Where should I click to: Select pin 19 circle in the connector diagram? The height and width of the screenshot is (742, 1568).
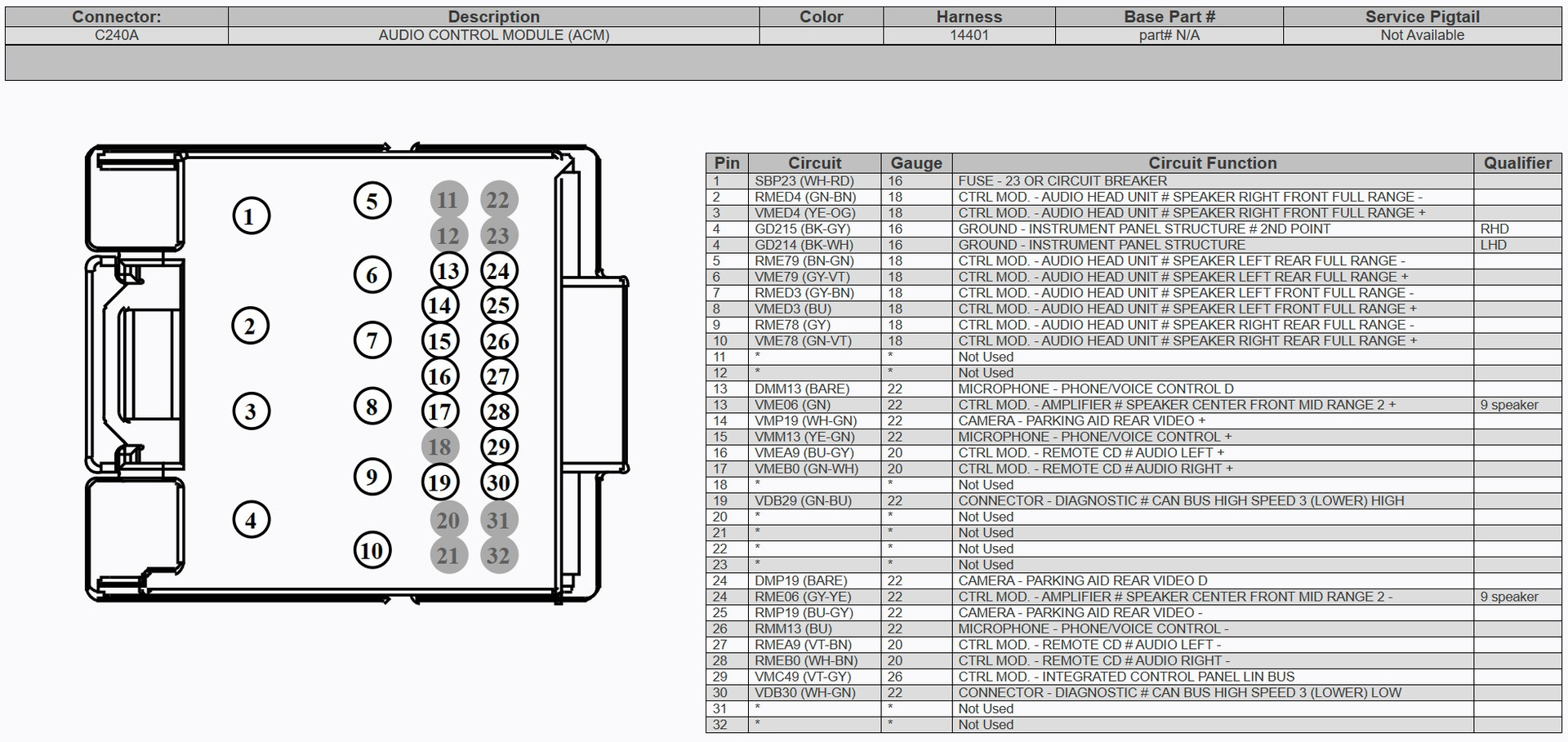[439, 482]
